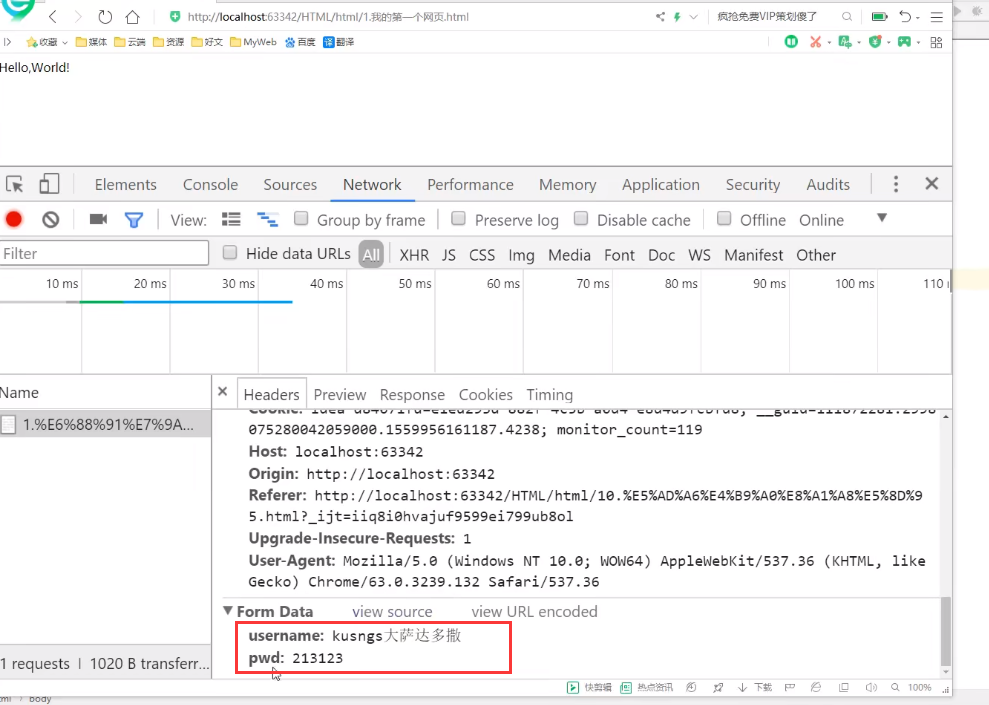
Task: Reload the page with the refresh icon
Action: pyautogui.click(x=105, y=17)
